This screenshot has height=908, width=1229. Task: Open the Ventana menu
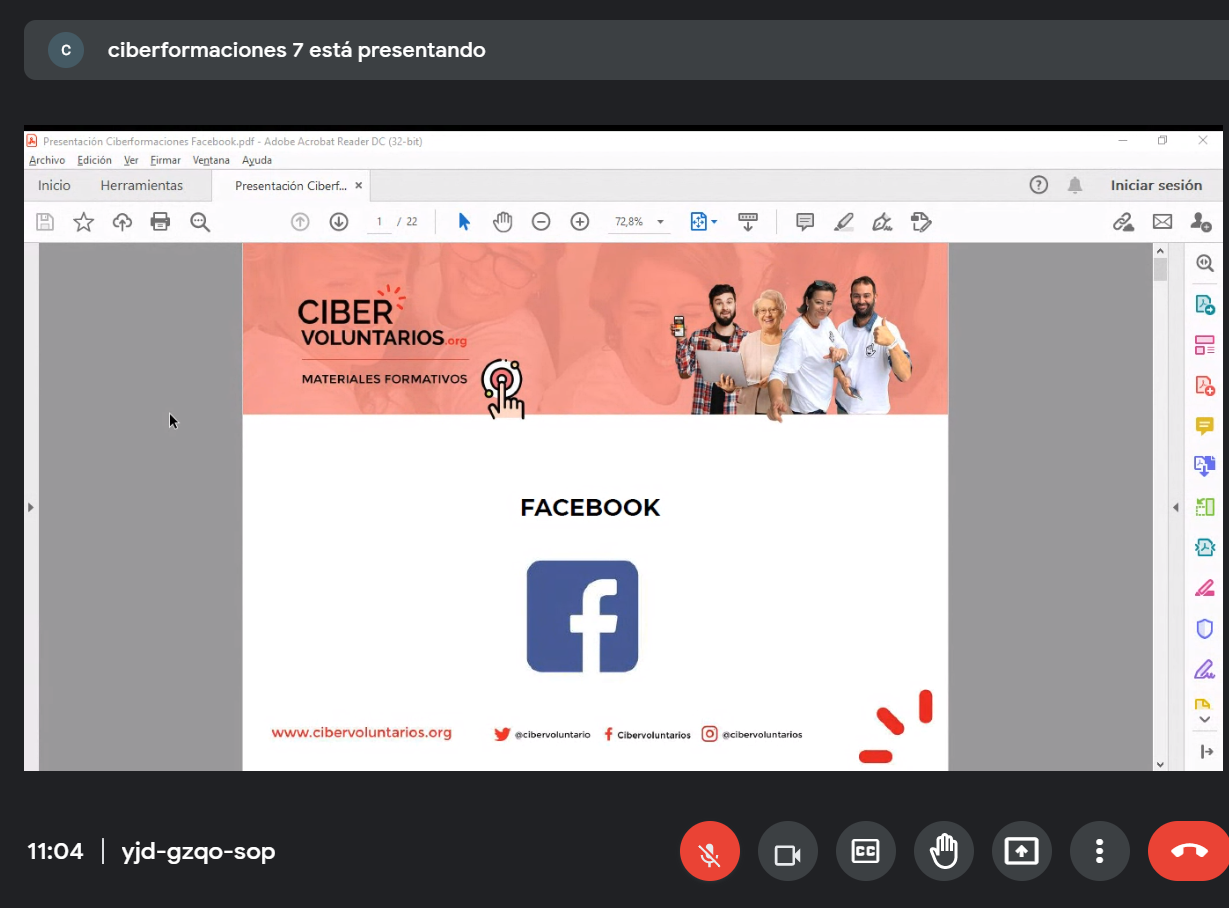coord(211,160)
